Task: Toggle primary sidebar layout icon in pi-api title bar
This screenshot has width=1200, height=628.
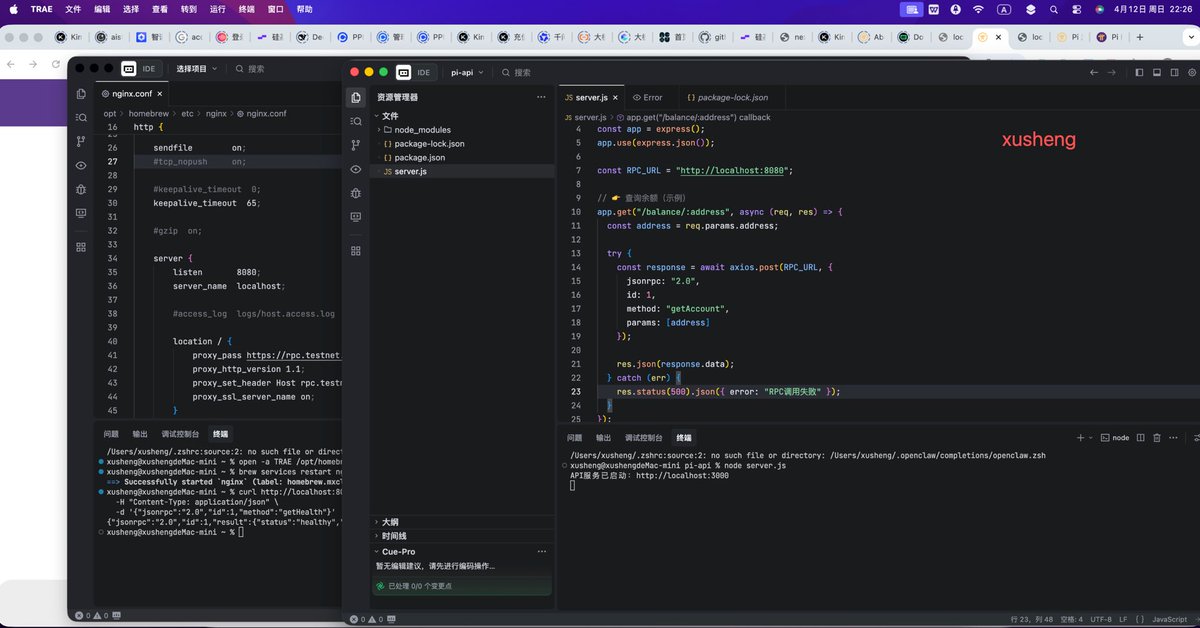Action: 1139,72
